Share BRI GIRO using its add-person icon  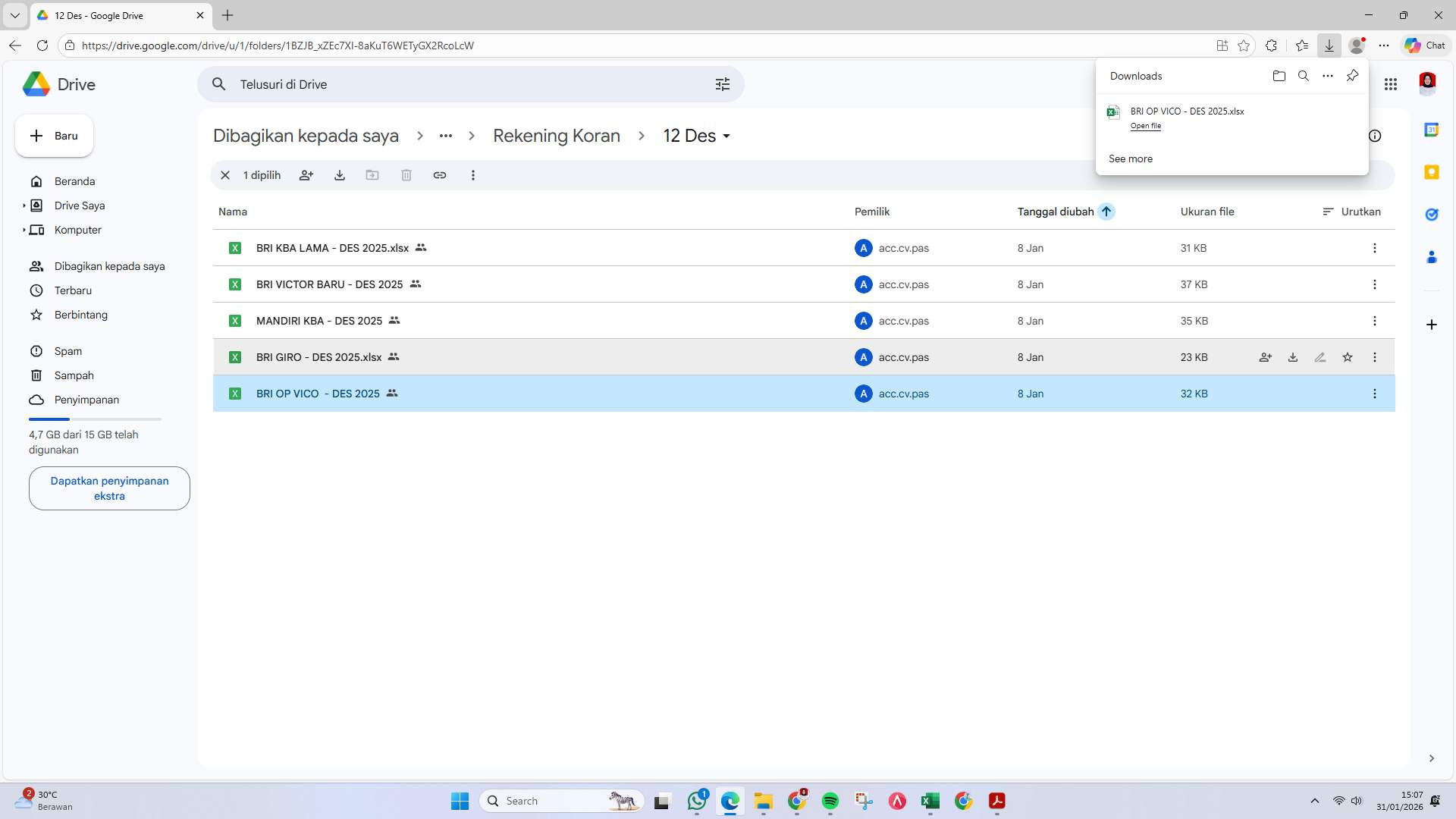coord(1265,356)
